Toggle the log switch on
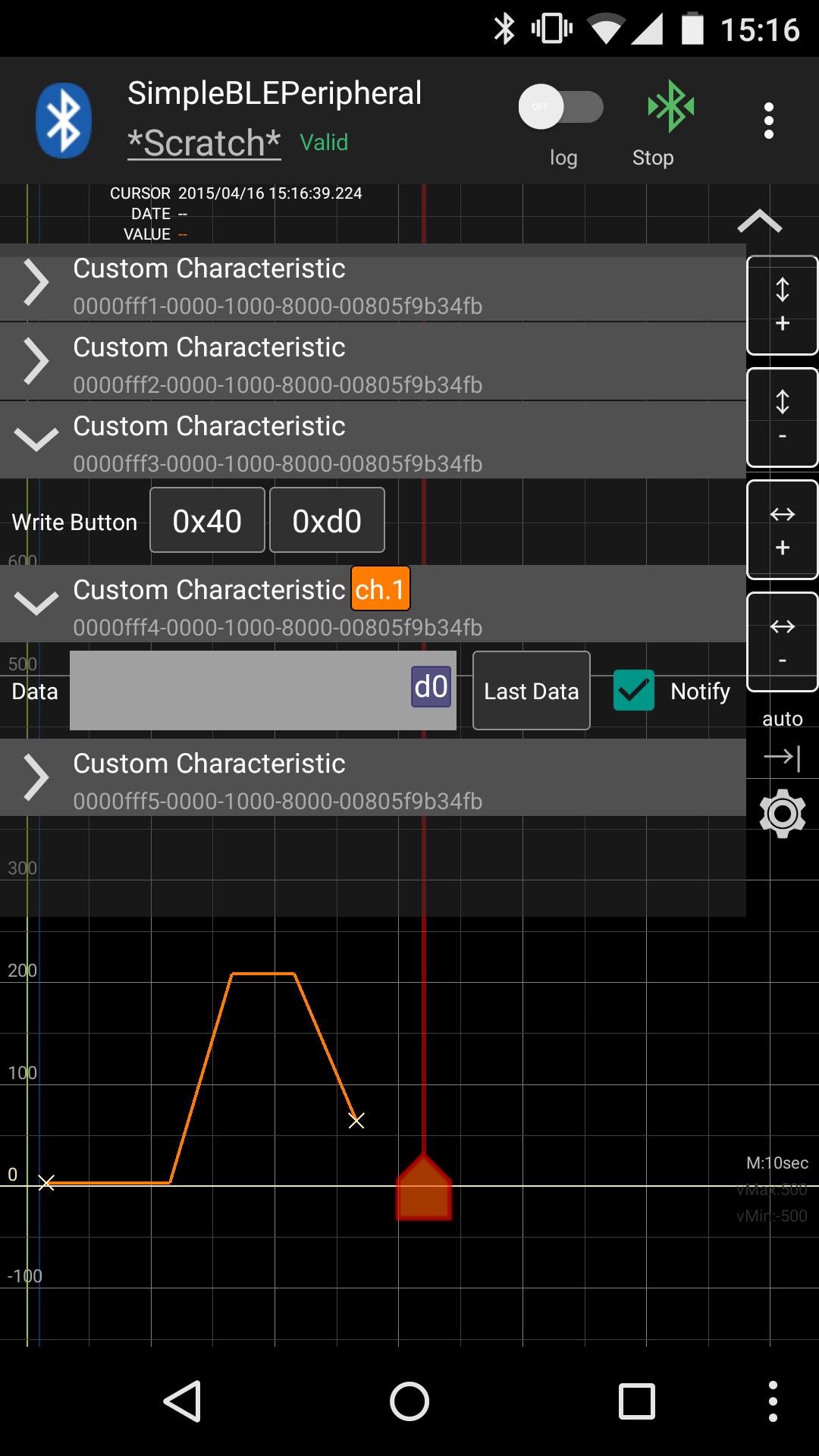 [561, 108]
